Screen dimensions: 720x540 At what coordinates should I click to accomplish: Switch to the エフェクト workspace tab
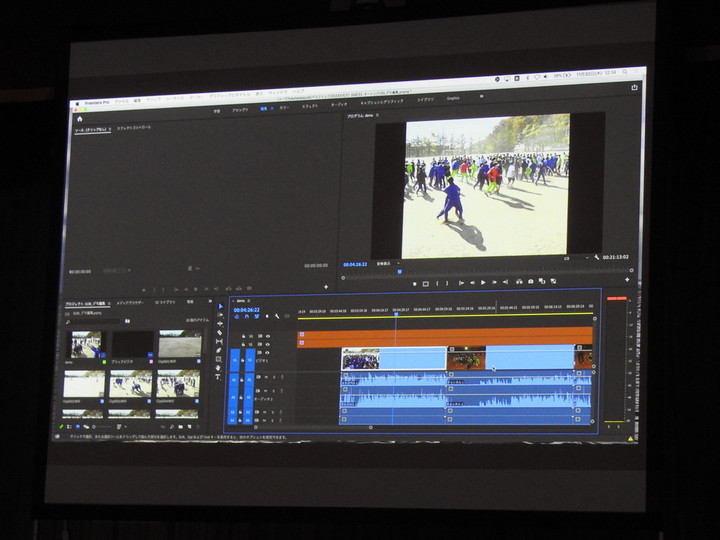pyautogui.click(x=310, y=106)
